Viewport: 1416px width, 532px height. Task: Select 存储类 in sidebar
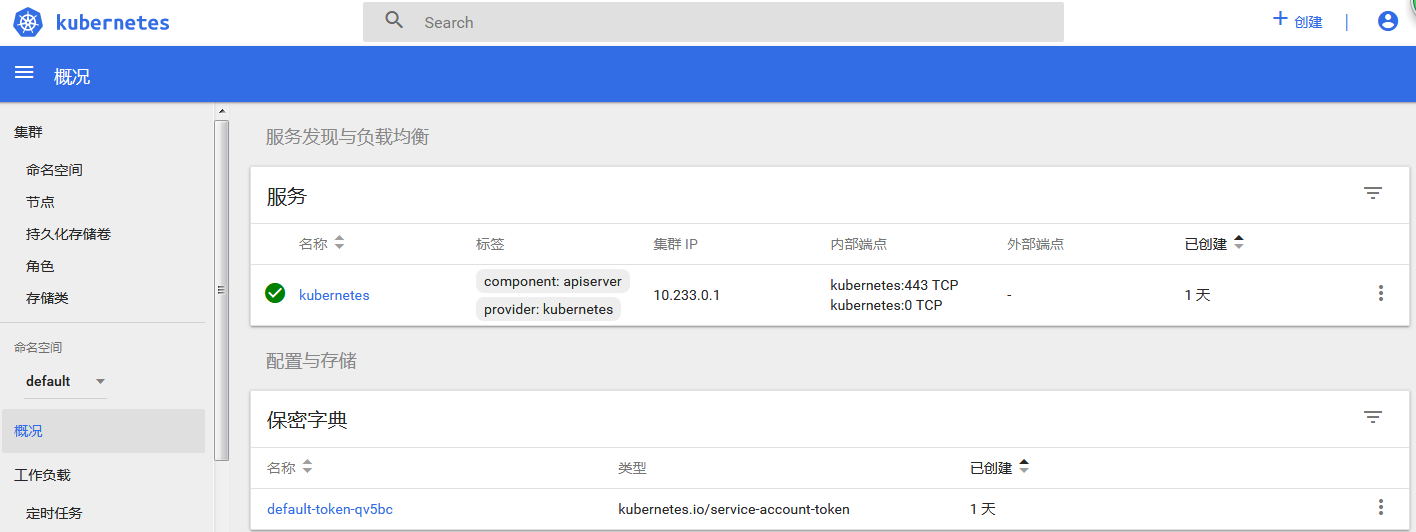point(48,298)
